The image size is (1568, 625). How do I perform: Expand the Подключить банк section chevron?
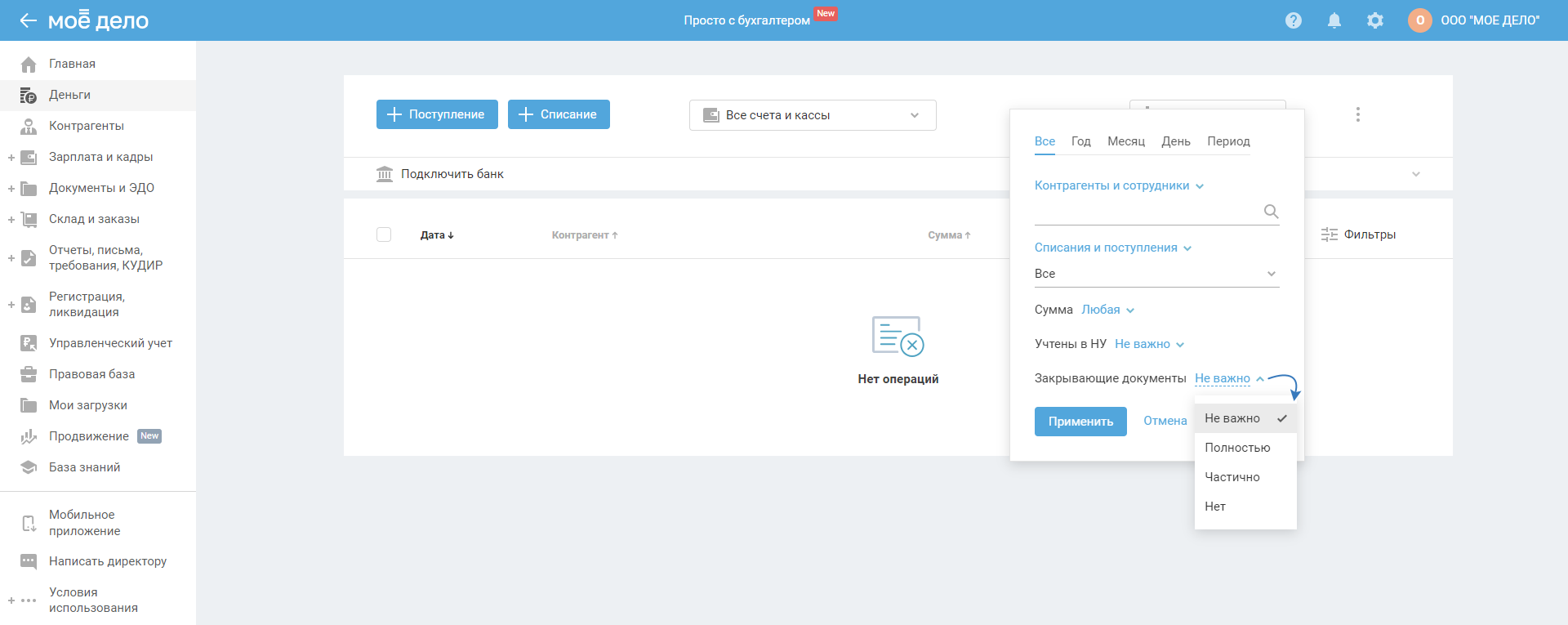[1416, 174]
